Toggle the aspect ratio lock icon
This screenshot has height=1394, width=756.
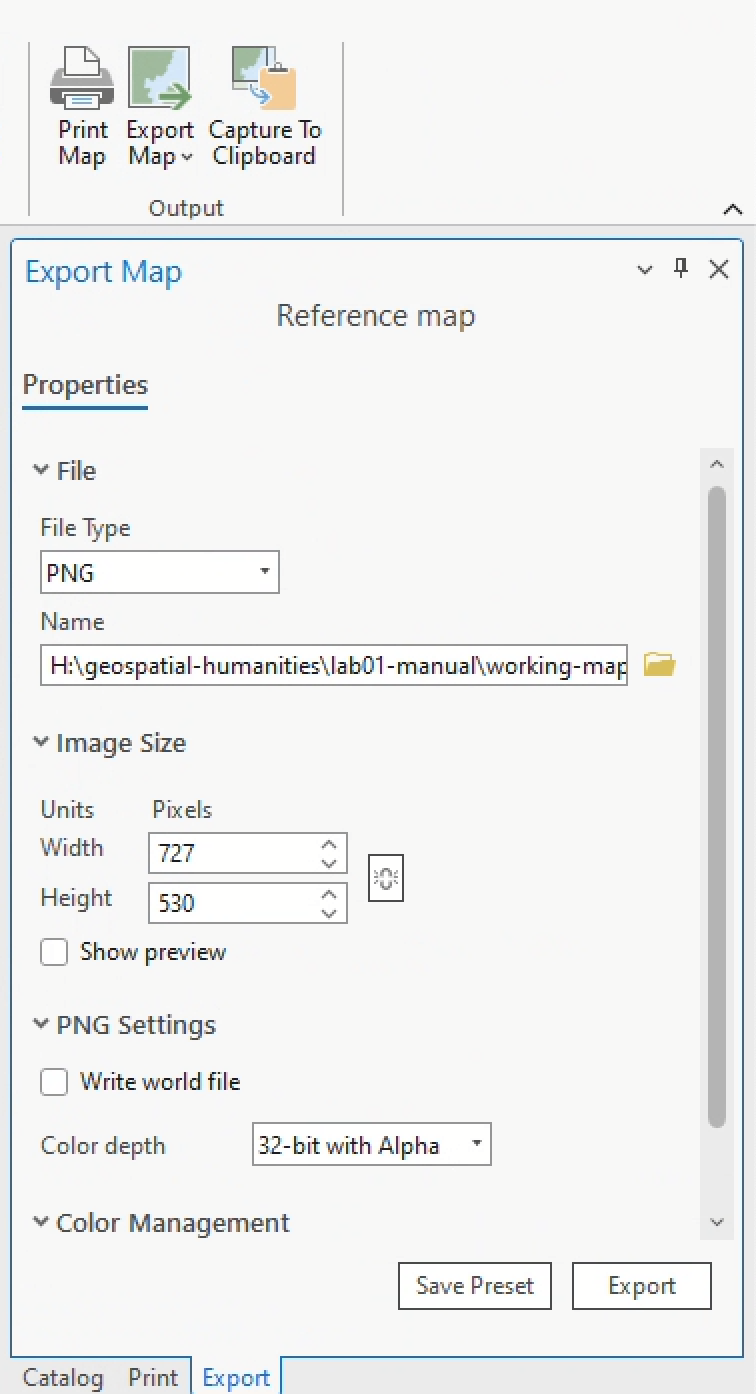386,878
